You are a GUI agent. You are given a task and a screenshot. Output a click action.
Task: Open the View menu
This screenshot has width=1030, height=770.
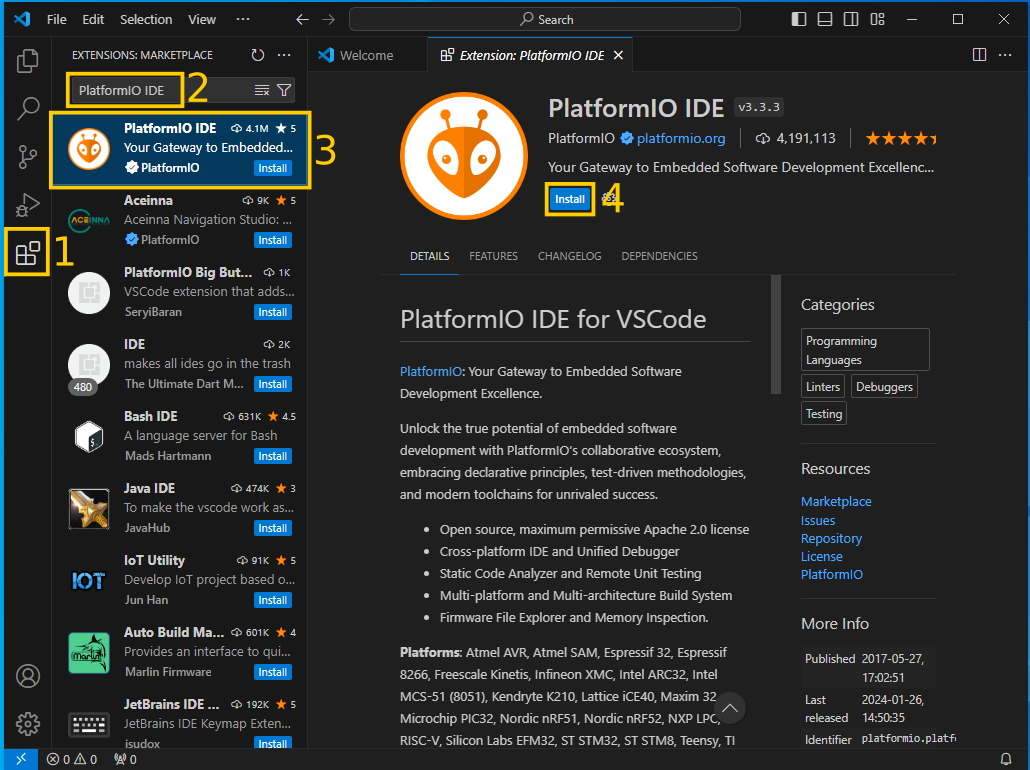(202, 20)
